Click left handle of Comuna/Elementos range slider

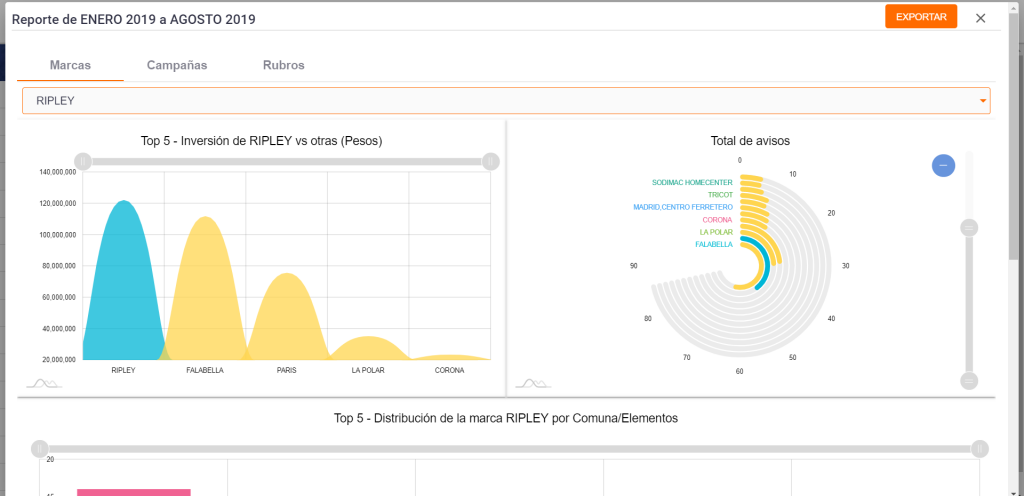40,449
